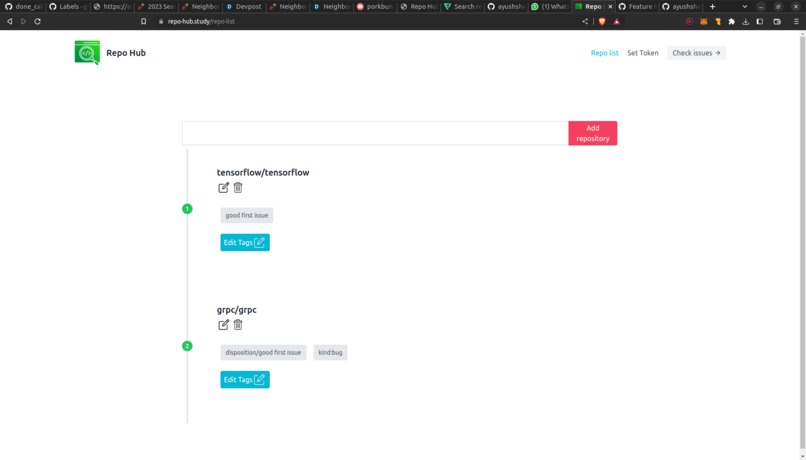Share the current page URL
The height and width of the screenshot is (460, 806).
point(585,22)
